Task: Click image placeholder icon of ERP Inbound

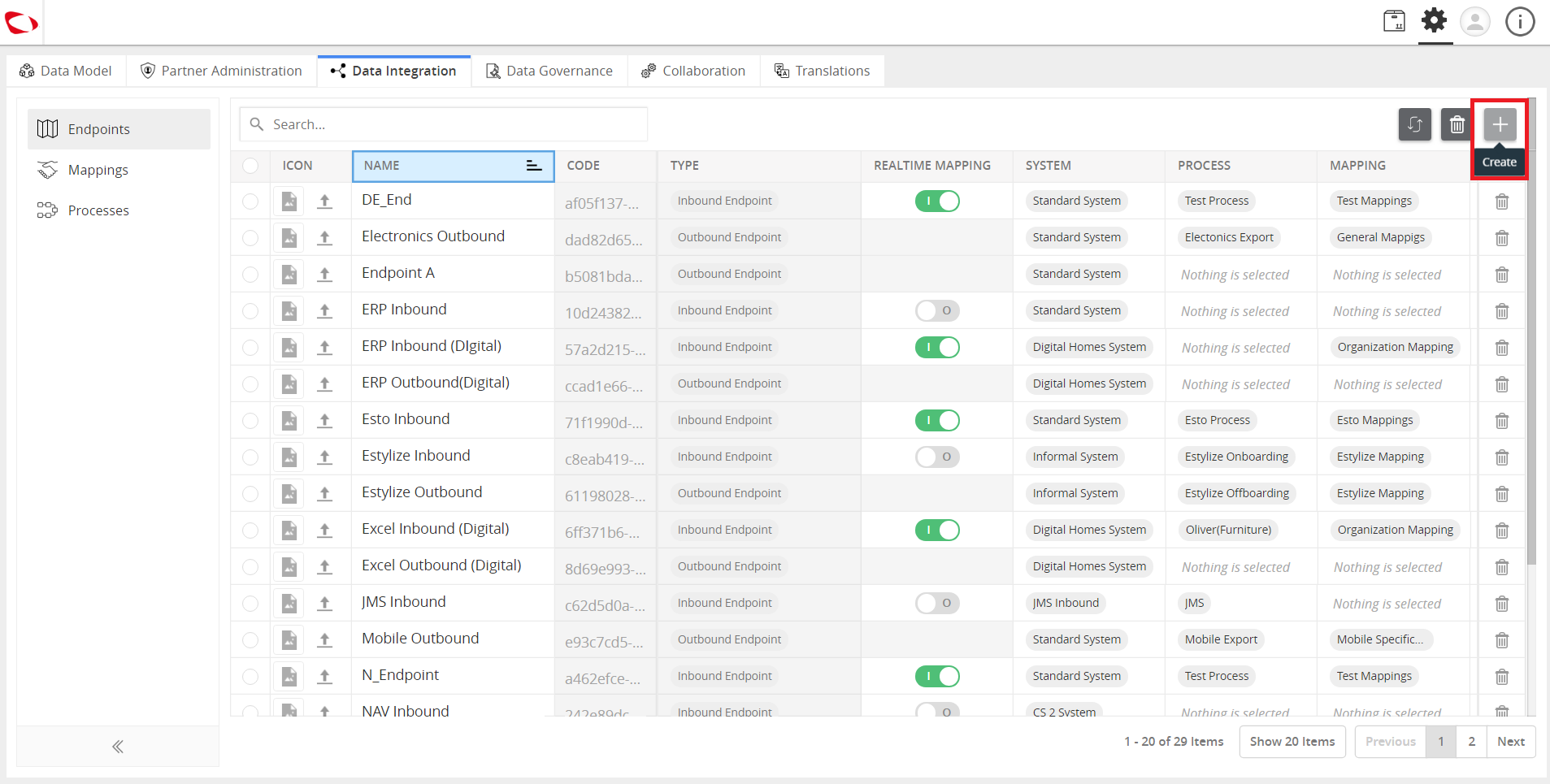Action: pyautogui.click(x=289, y=311)
